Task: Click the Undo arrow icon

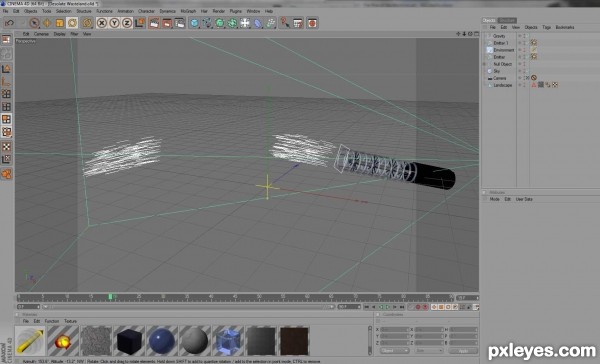Action: point(9,23)
